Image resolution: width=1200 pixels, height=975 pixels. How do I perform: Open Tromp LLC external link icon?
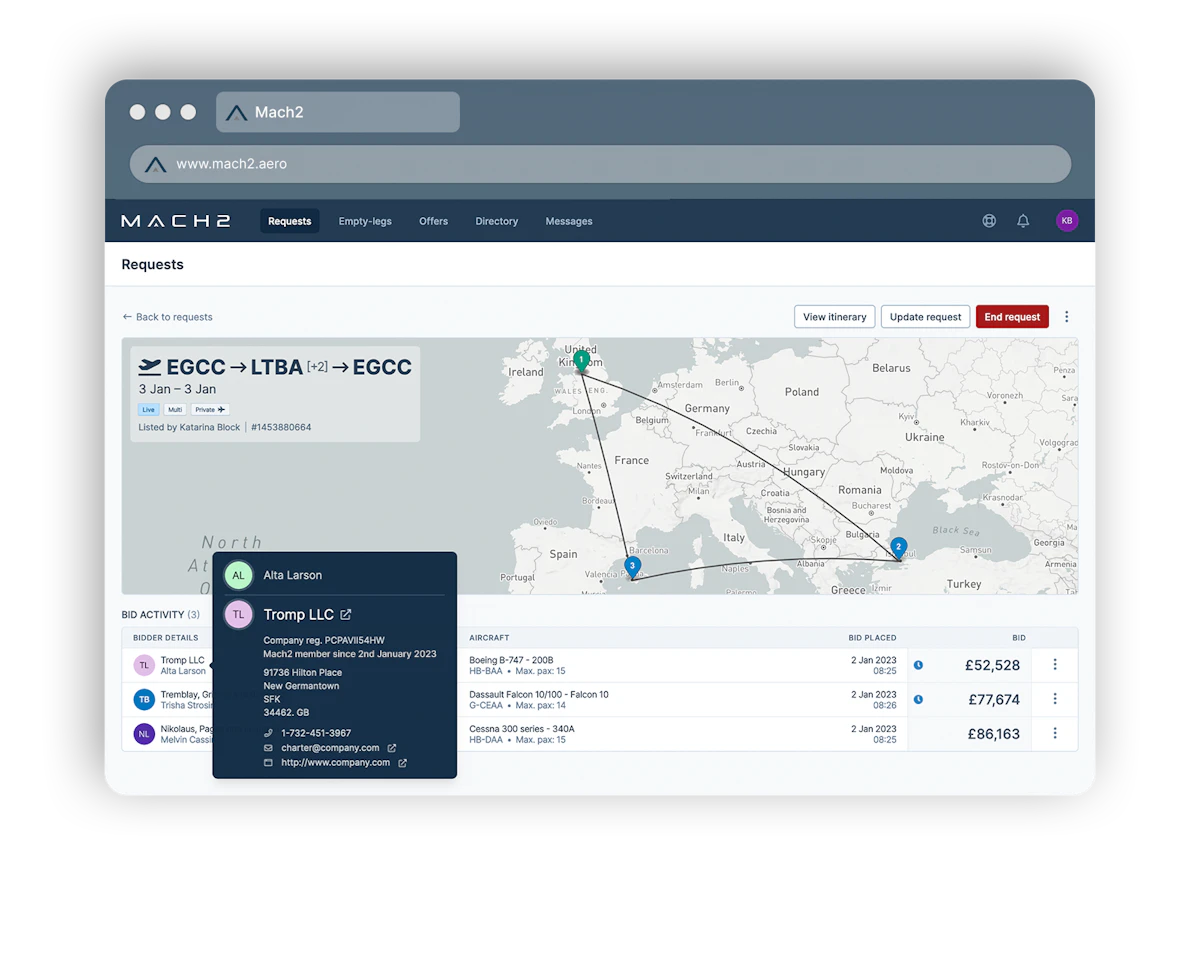[x=346, y=615]
